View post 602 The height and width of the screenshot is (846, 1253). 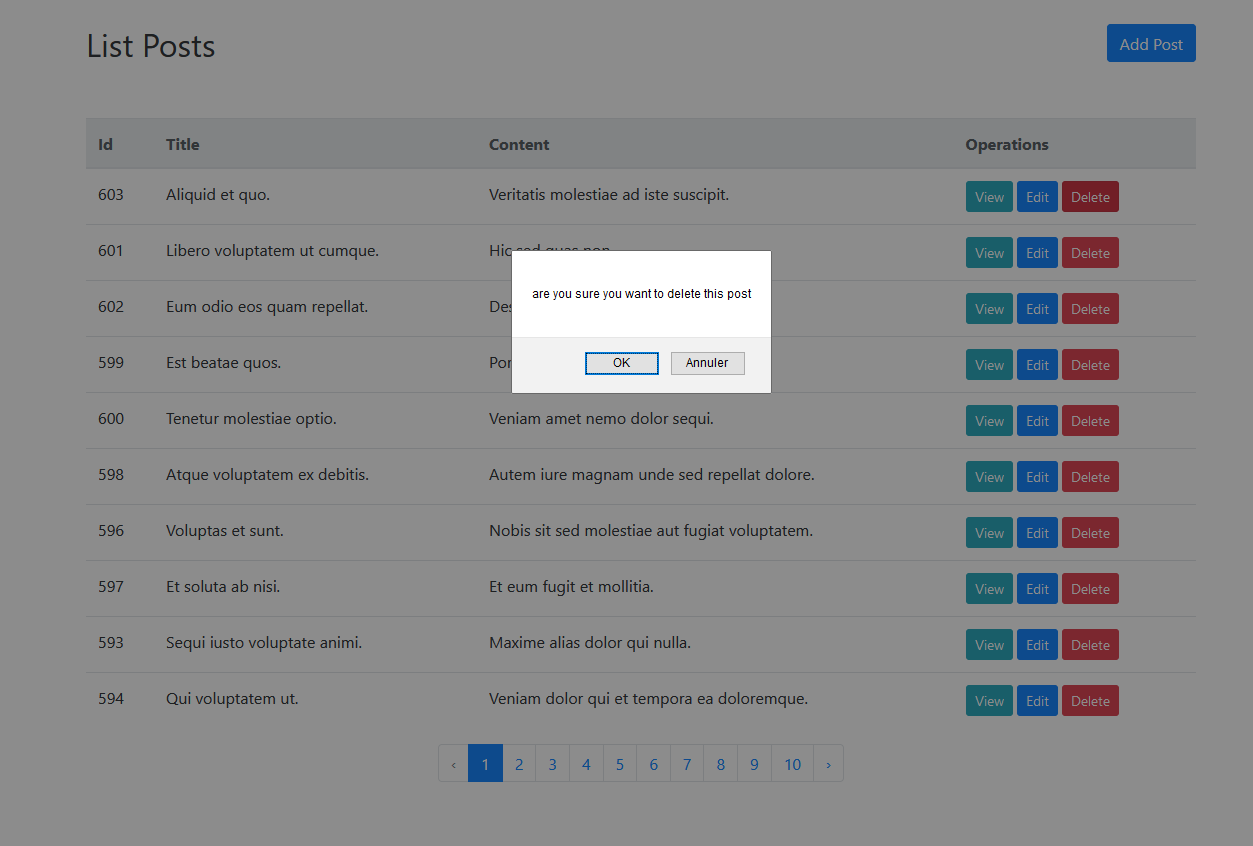click(989, 309)
